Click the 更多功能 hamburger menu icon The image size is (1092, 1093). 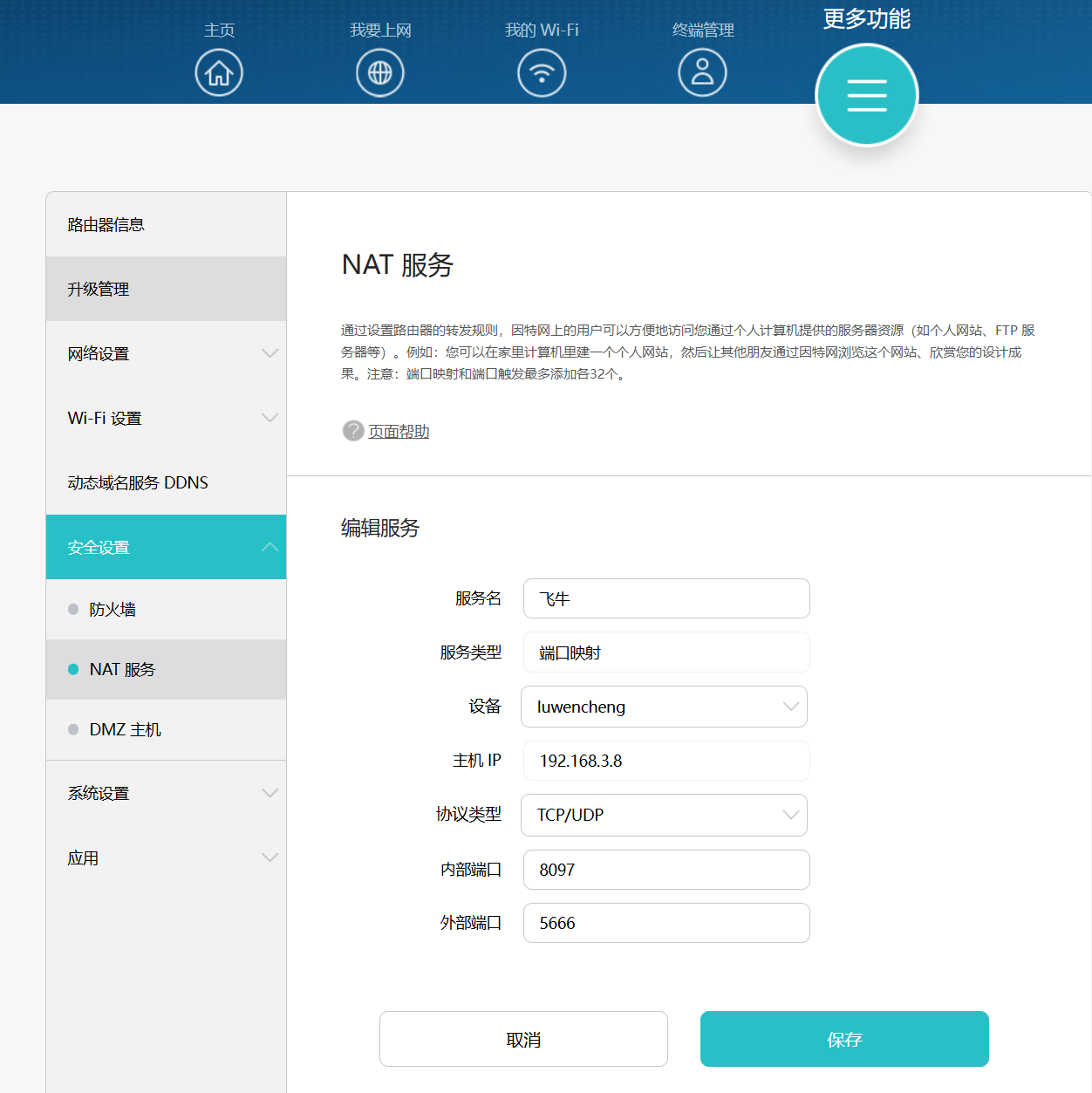point(867,95)
